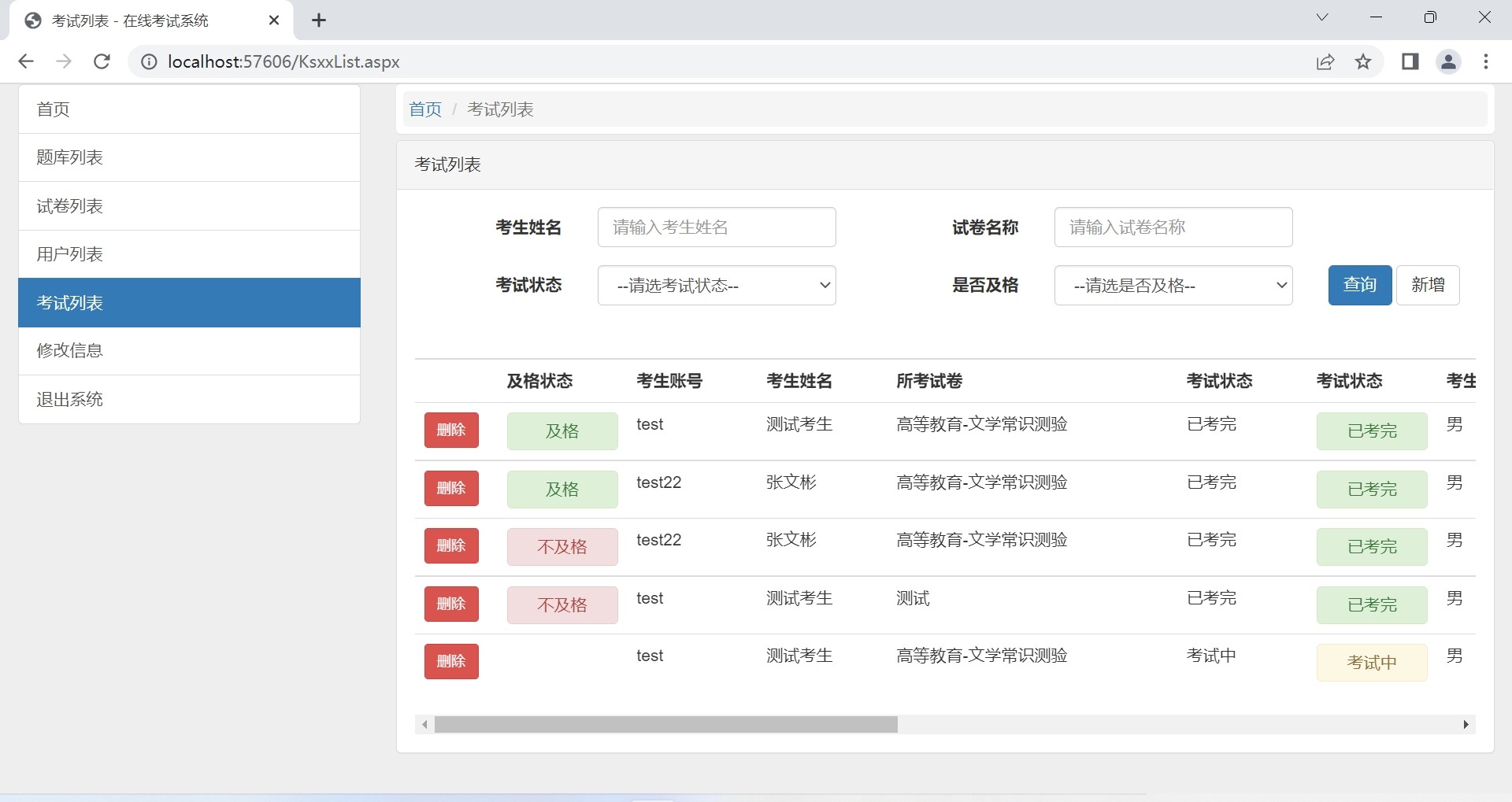Image resolution: width=1512 pixels, height=802 pixels.
Task: Click the horizontal table scrollbar thumb
Action: [x=665, y=724]
